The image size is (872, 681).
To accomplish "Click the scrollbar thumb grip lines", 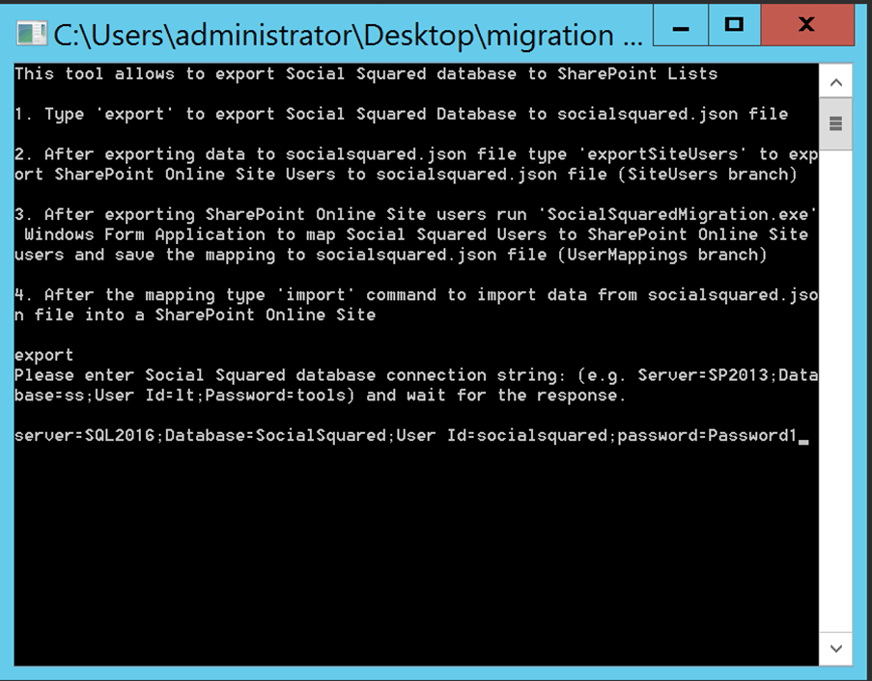I will click(x=836, y=122).
